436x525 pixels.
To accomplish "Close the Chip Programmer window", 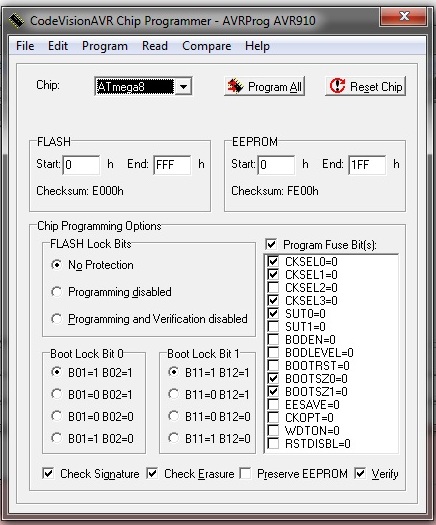I will (404, 16).
